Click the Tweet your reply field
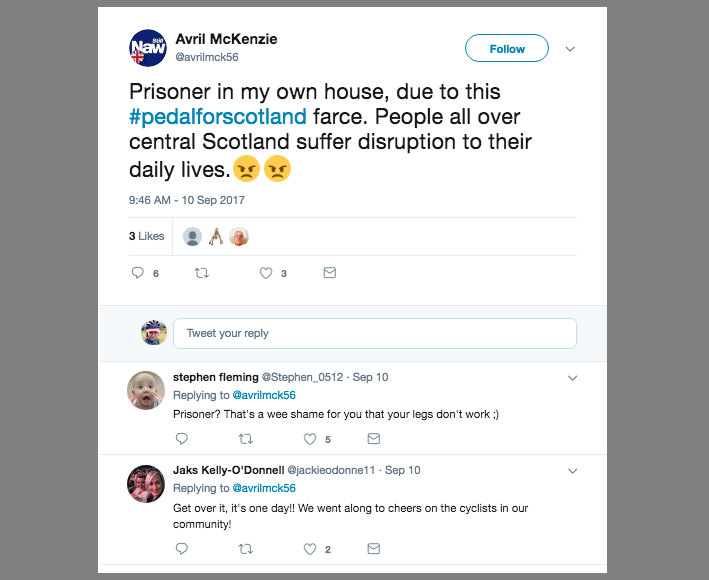The width and height of the screenshot is (709, 580). tap(374, 333)
